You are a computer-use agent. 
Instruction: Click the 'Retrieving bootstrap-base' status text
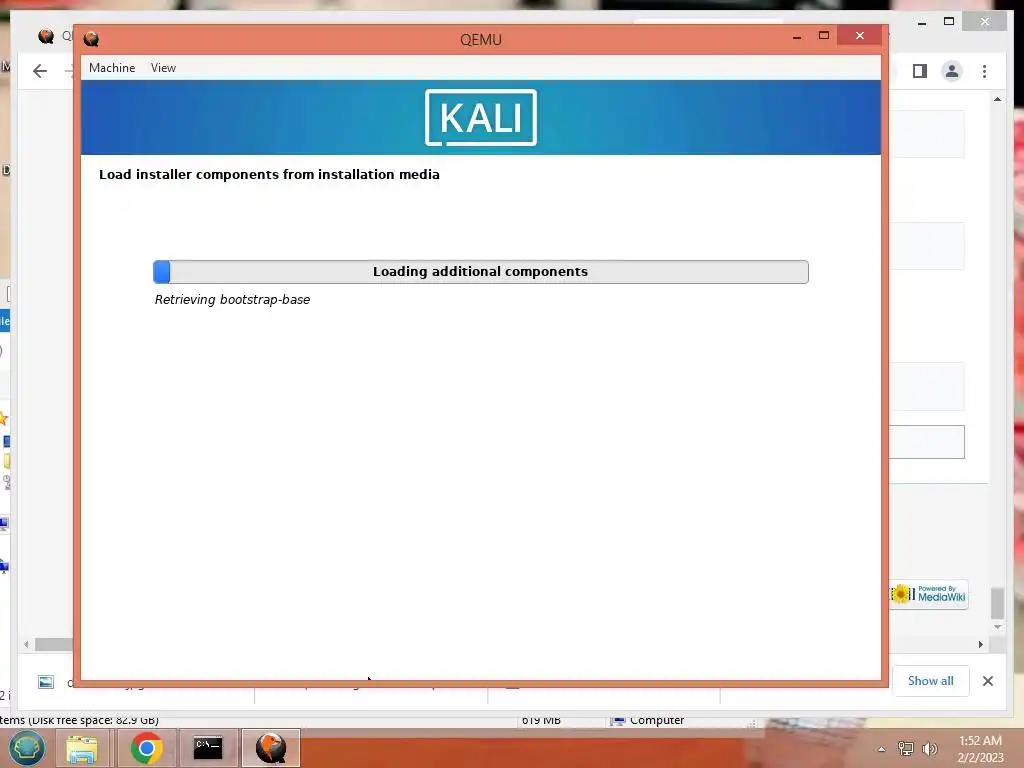point(232,300)
